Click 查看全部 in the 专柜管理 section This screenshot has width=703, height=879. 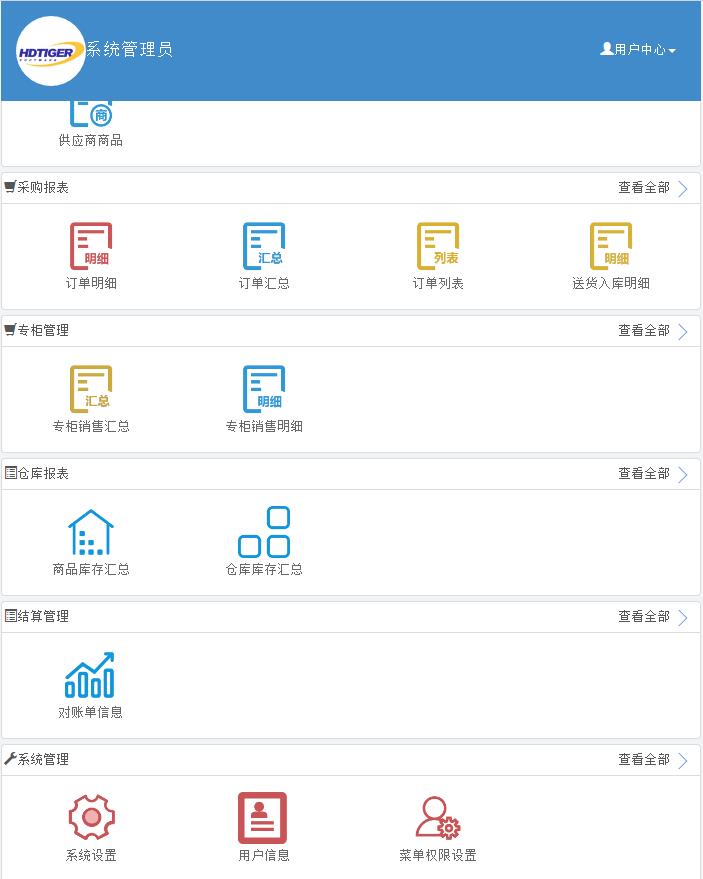point(643,331)
